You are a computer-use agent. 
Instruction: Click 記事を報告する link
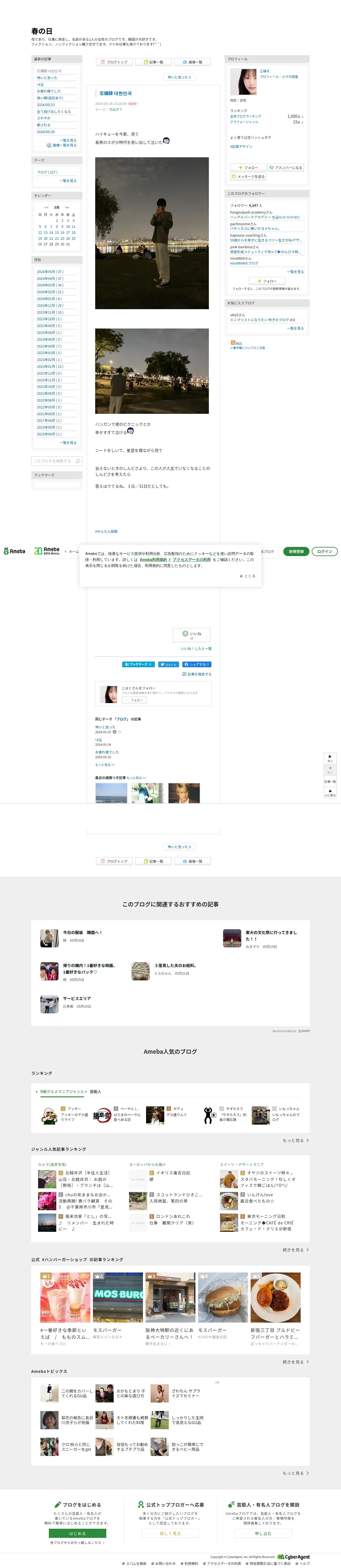[197, 674]
